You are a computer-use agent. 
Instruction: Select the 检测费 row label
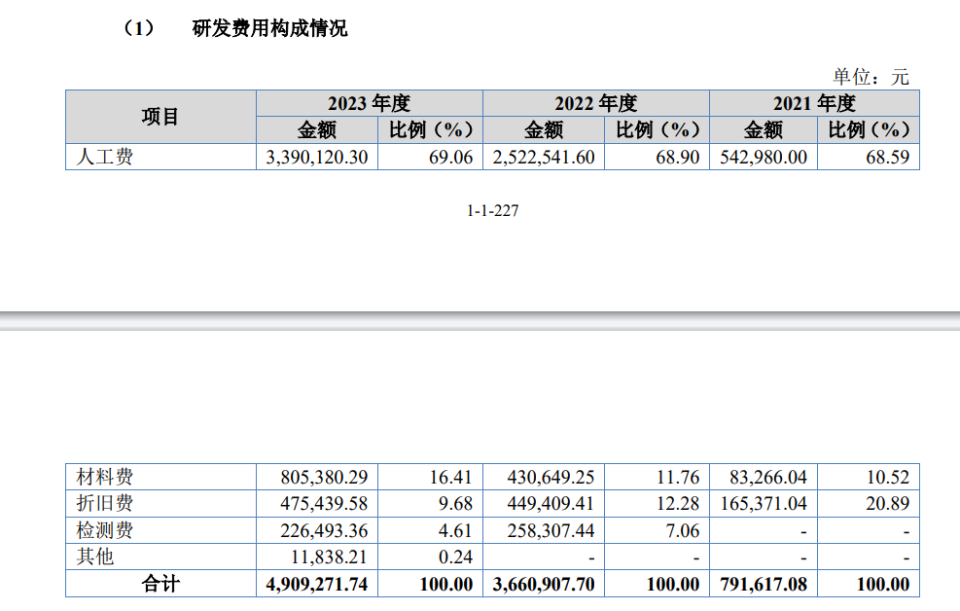[105, 530]
